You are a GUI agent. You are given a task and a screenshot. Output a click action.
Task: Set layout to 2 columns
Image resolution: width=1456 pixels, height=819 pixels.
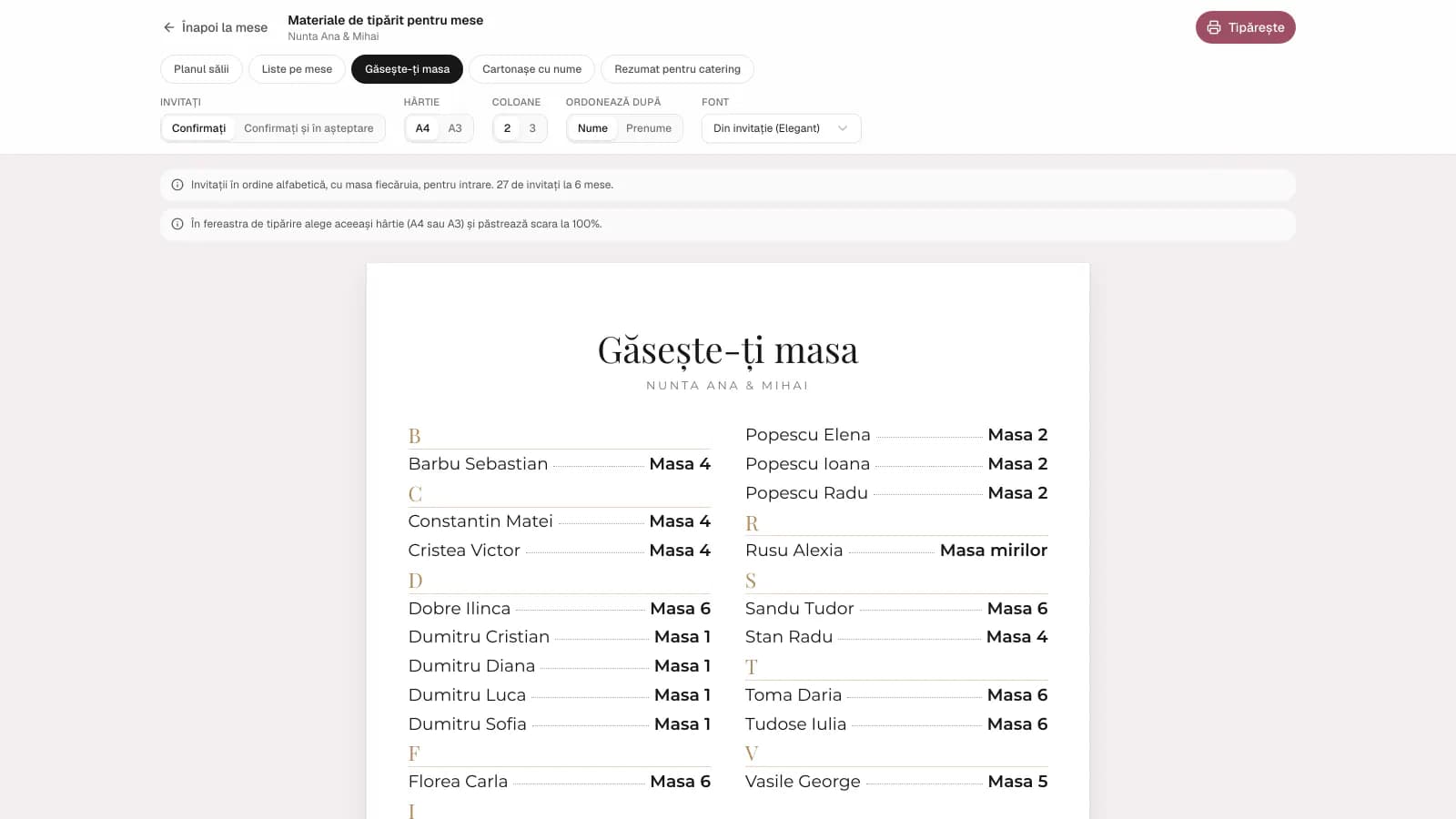(507, 128)
